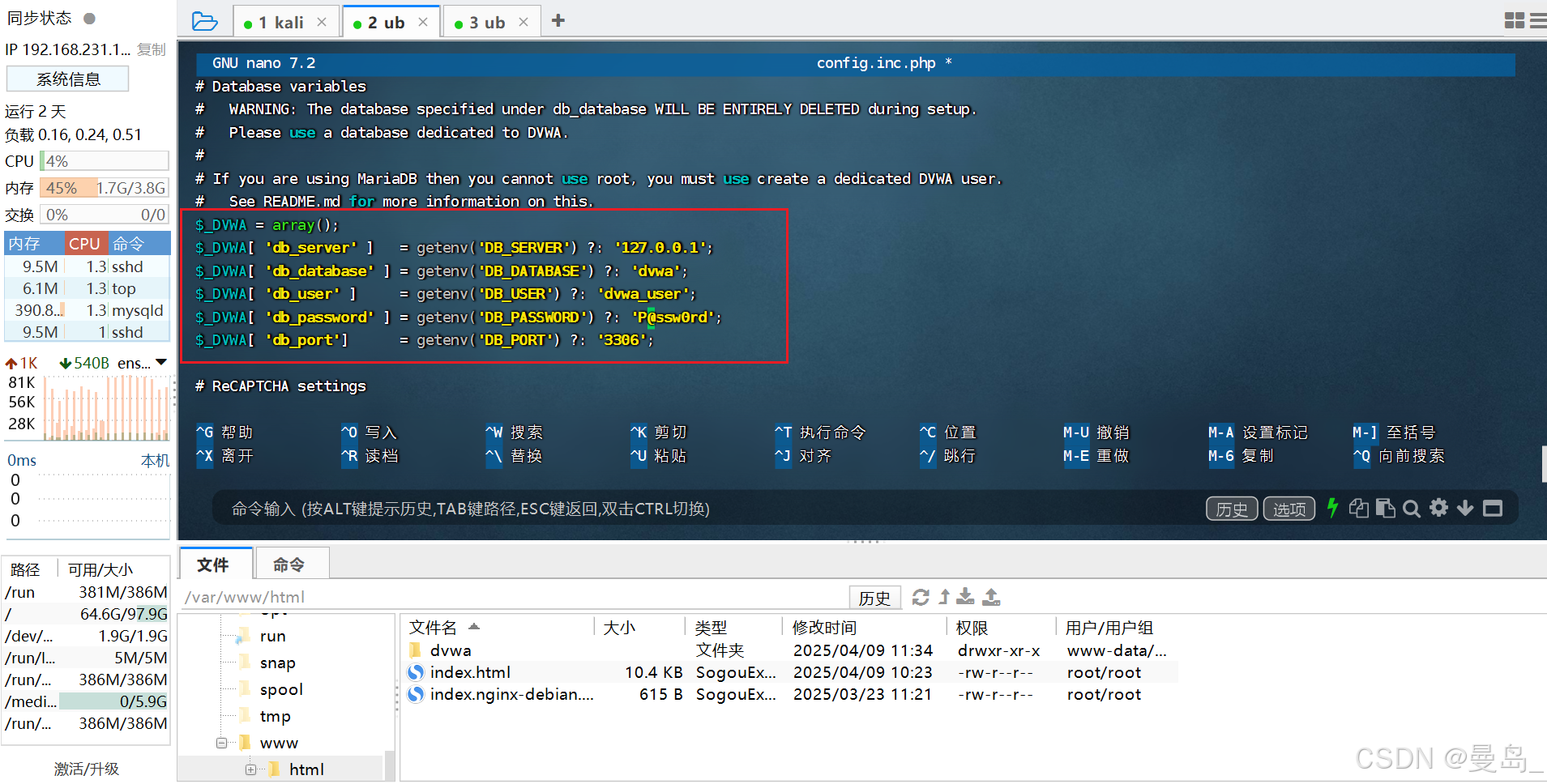Open the grid layout view icon
1547x784 pixels.
pos(1514,20)
